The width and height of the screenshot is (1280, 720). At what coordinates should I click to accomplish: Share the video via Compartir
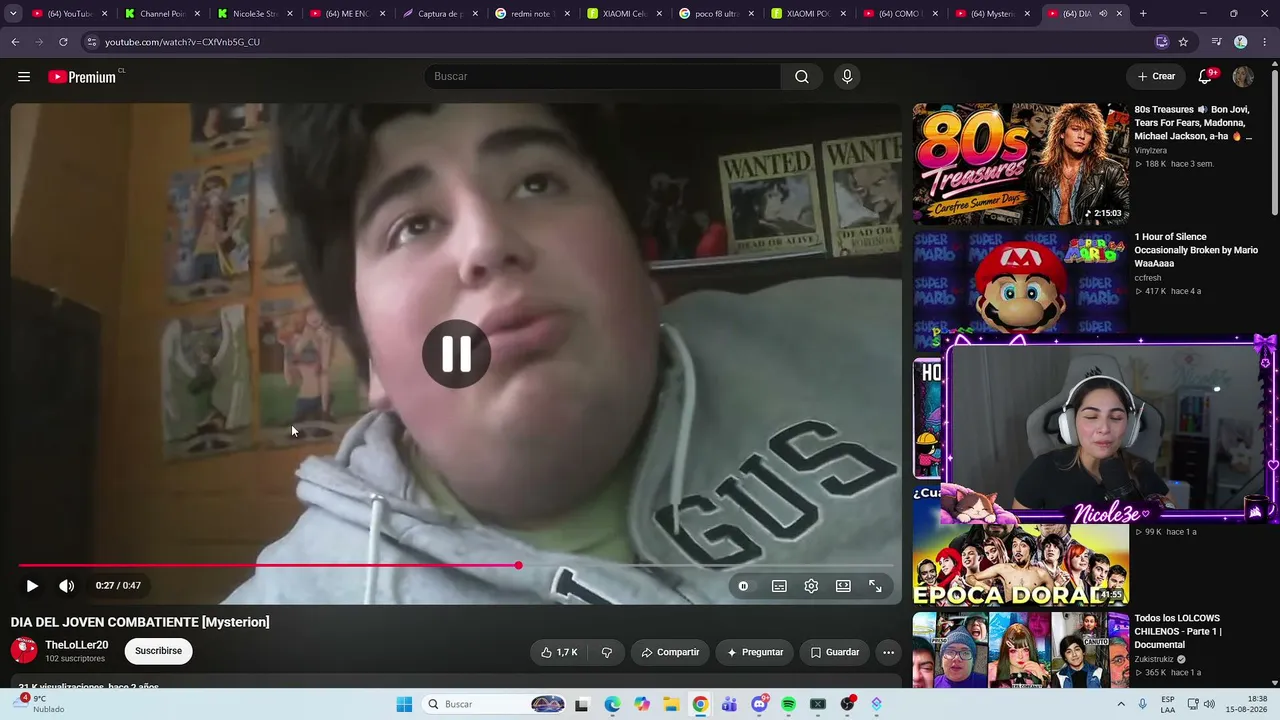[670, 652]
